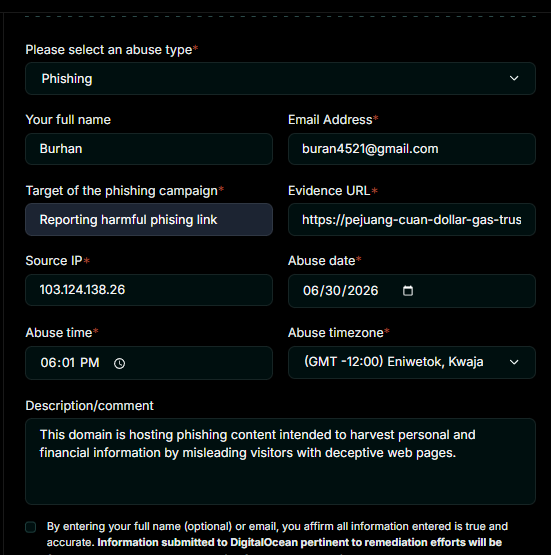Viewport: 551px width, 555px height.
Task: Expand the abuse type chevron arrow
Action: 514,78
